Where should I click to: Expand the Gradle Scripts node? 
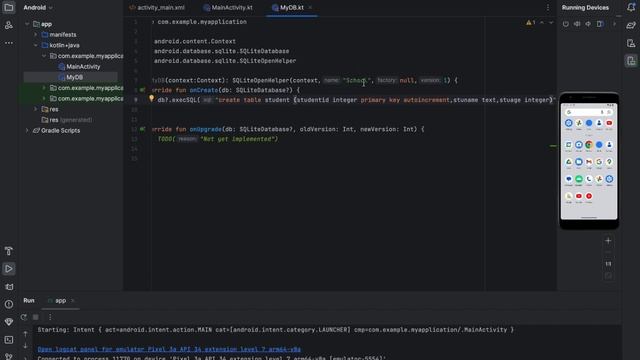tap(27, 130)
